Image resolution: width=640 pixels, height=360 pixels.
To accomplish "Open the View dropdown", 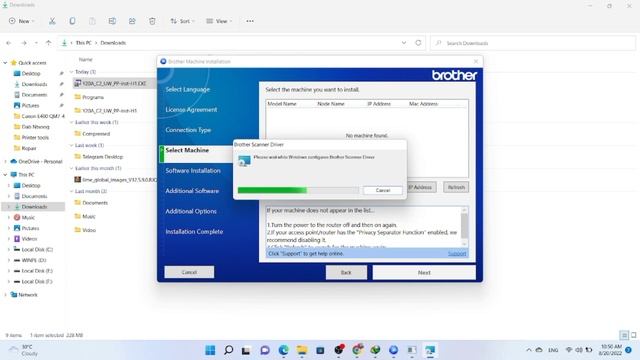I will (219, 21).
